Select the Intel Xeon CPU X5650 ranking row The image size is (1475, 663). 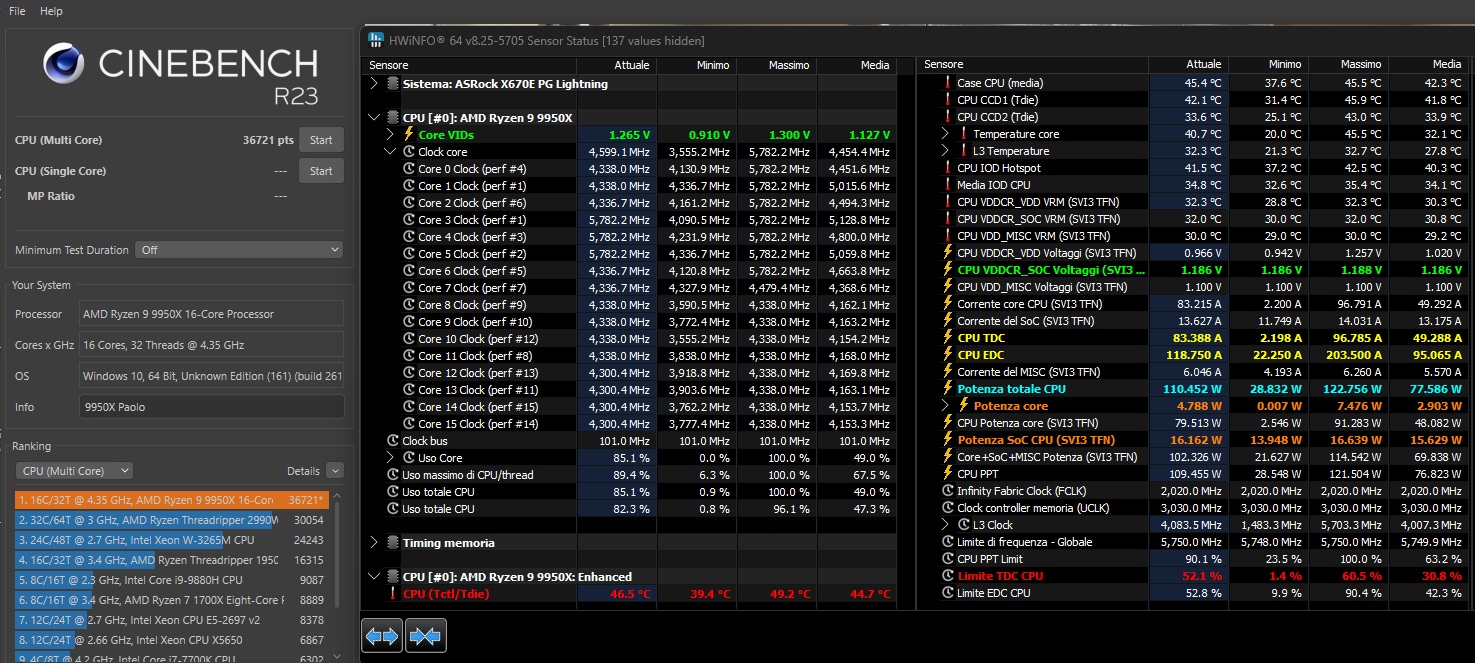[x=172, y=640]
